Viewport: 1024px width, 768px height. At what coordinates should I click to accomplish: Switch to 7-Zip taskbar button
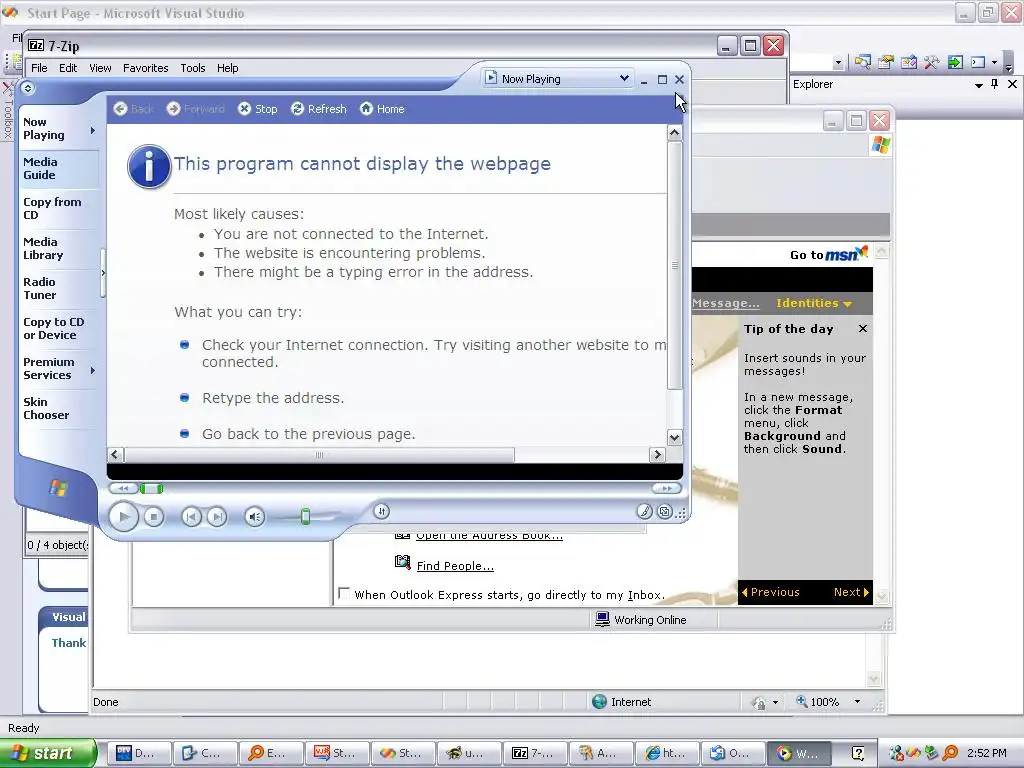click(535, 753)
